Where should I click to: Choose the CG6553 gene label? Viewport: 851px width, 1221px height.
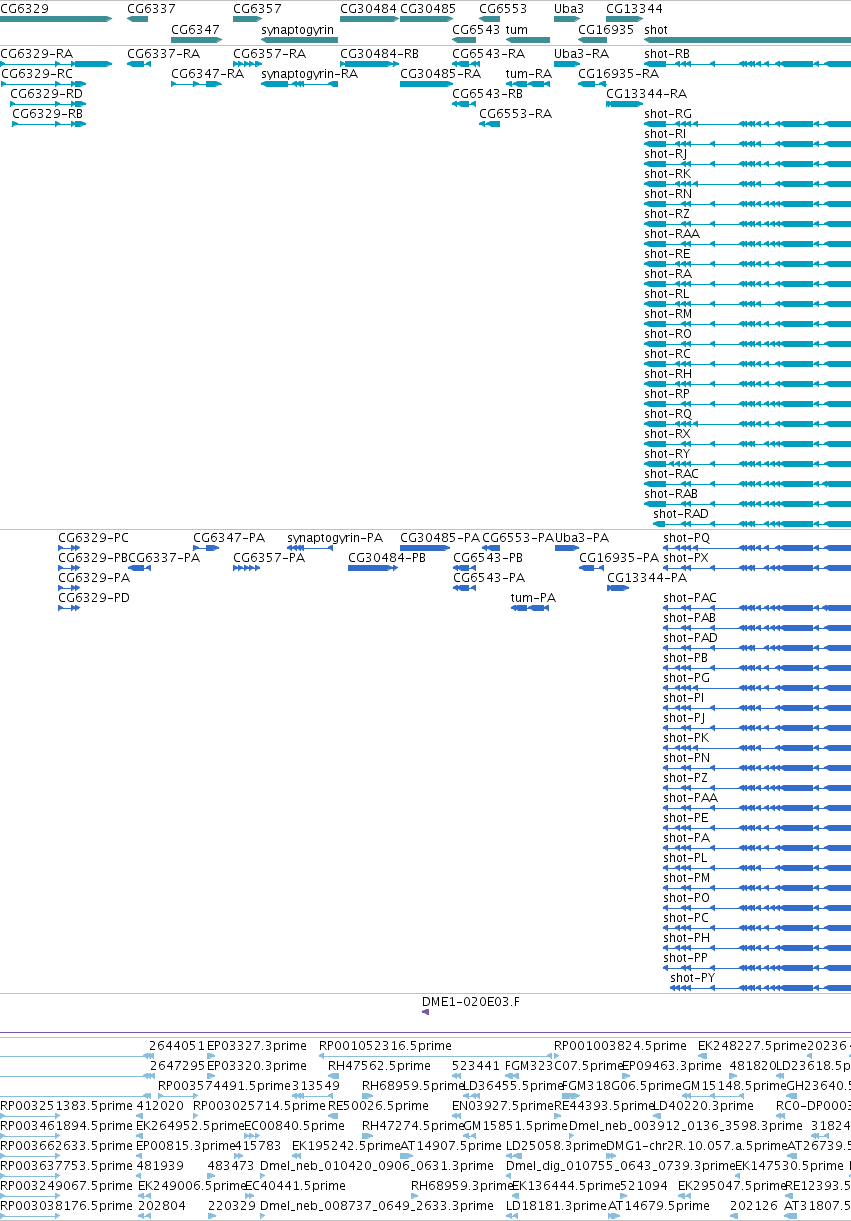point(503,8)
